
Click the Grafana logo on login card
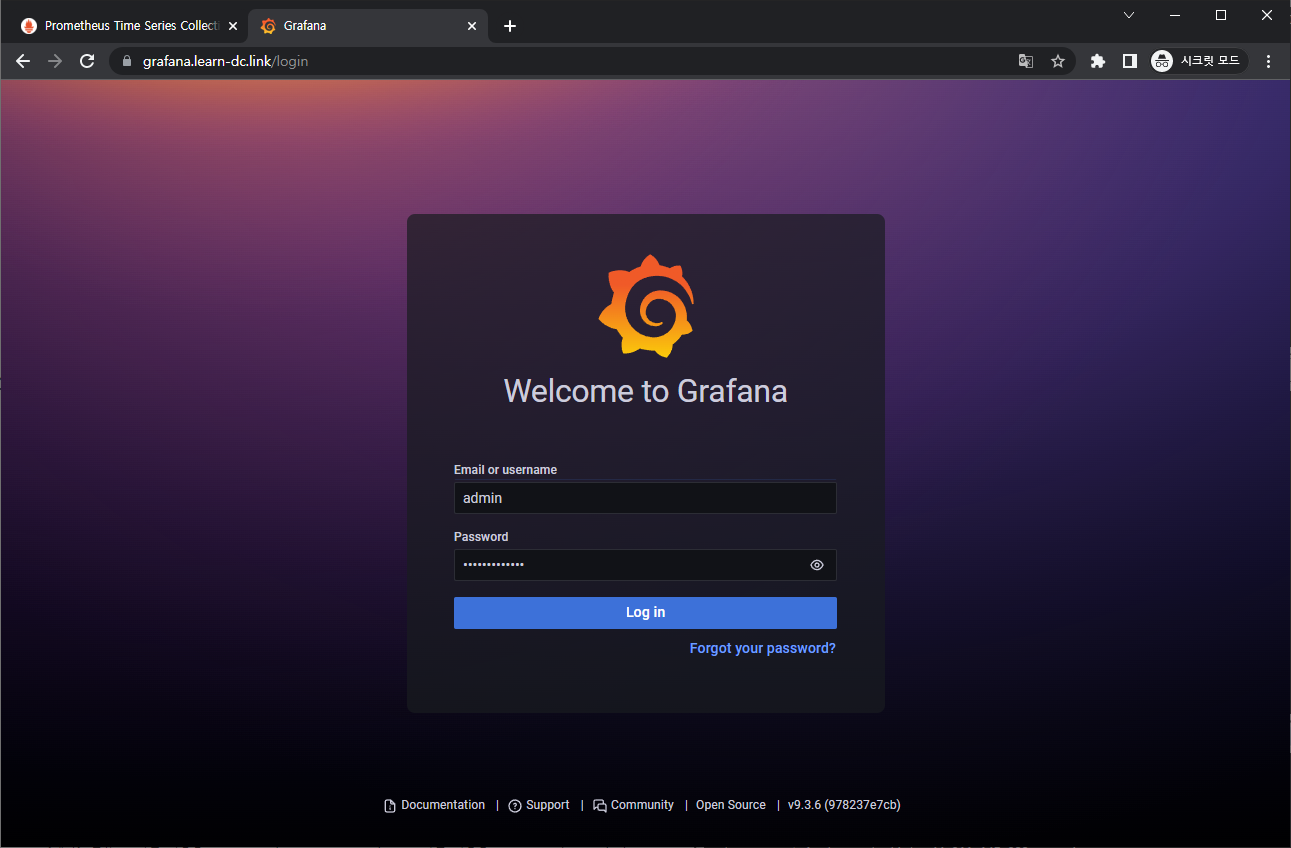(645, 306)
